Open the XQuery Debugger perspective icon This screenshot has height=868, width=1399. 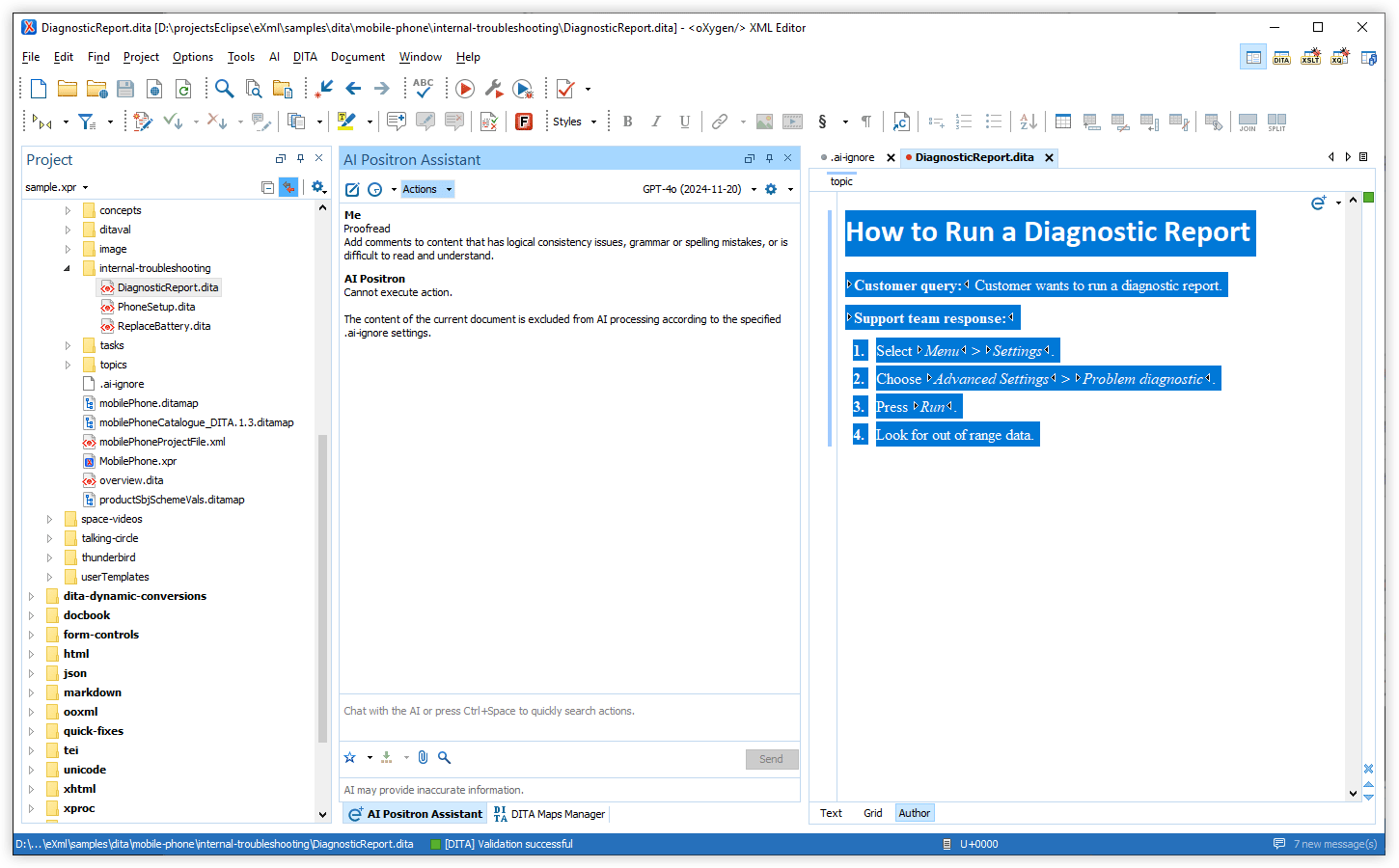[1339, 58]
